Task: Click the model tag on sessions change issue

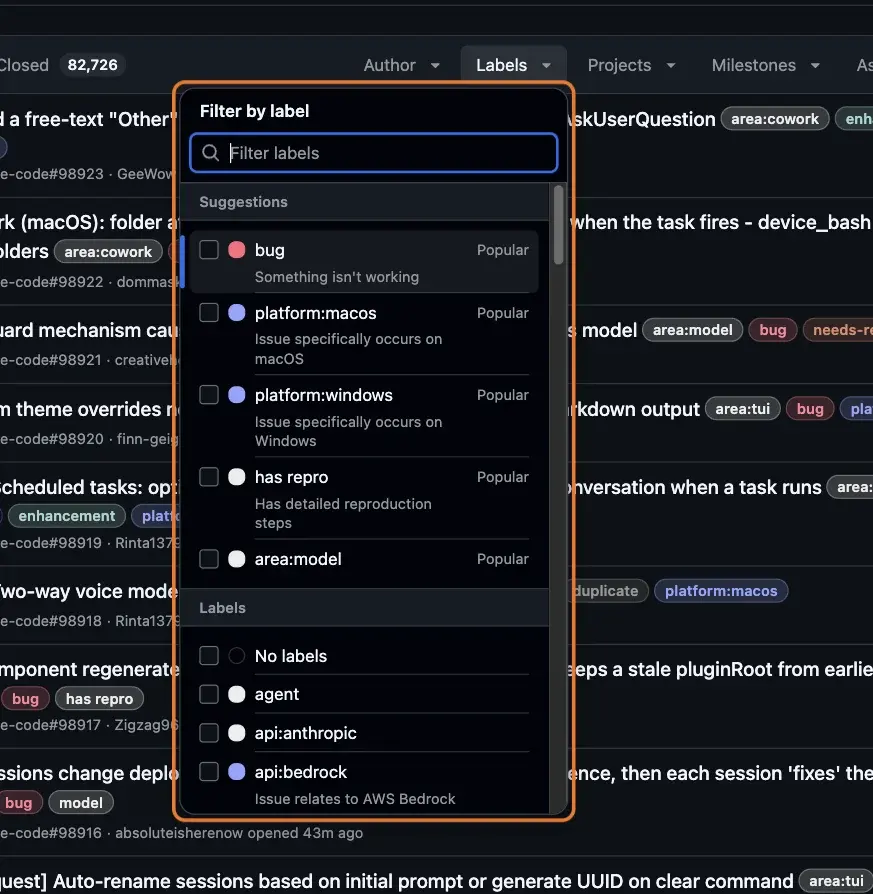Action: (x=81, y=803)
